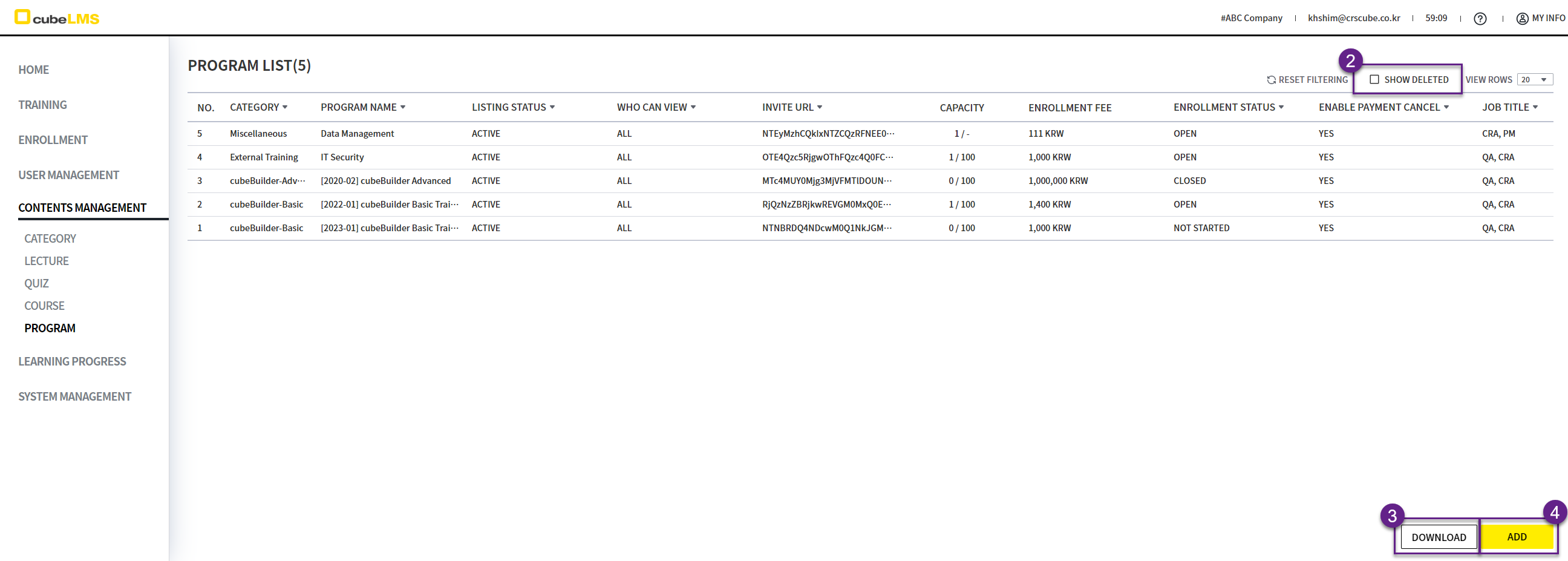Click the IT Security invite URL

827,157
